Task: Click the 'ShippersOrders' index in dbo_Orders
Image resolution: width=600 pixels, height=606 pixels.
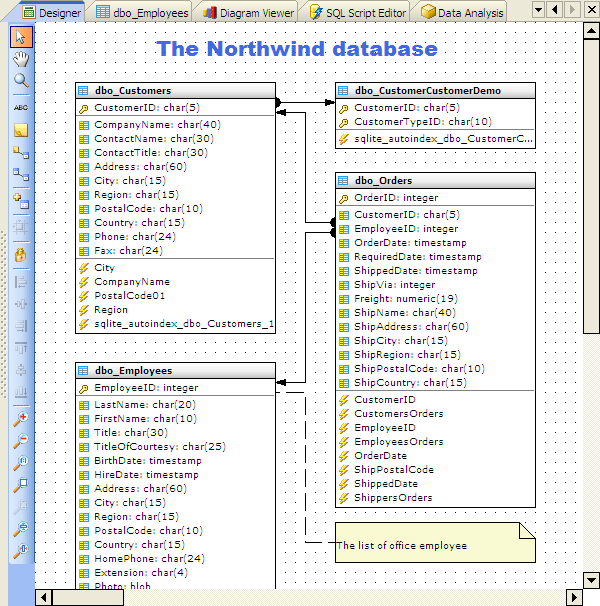Action: tap(435, 497)
